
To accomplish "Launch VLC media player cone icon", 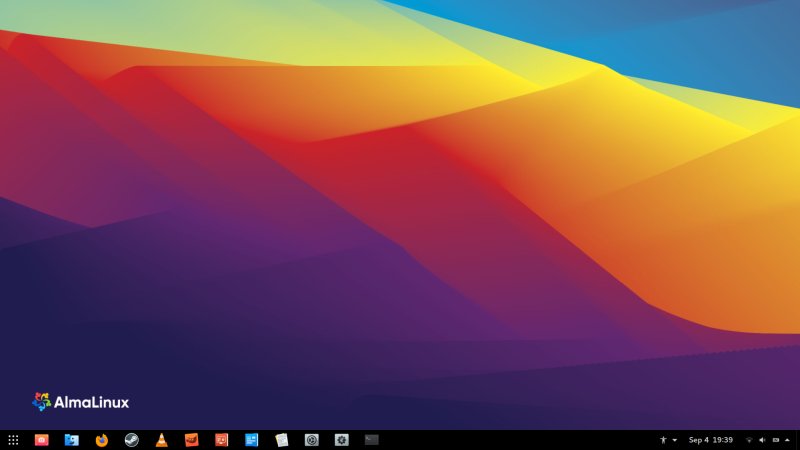I will point(161,440).
